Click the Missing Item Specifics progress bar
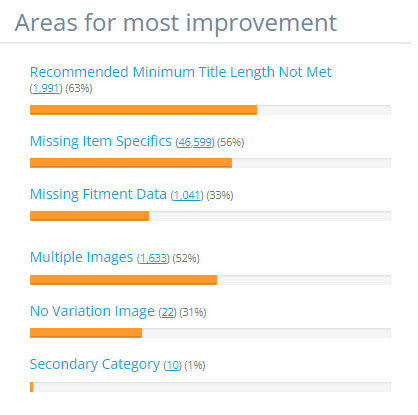Screen dimensions: 418x415 [210, 163]
